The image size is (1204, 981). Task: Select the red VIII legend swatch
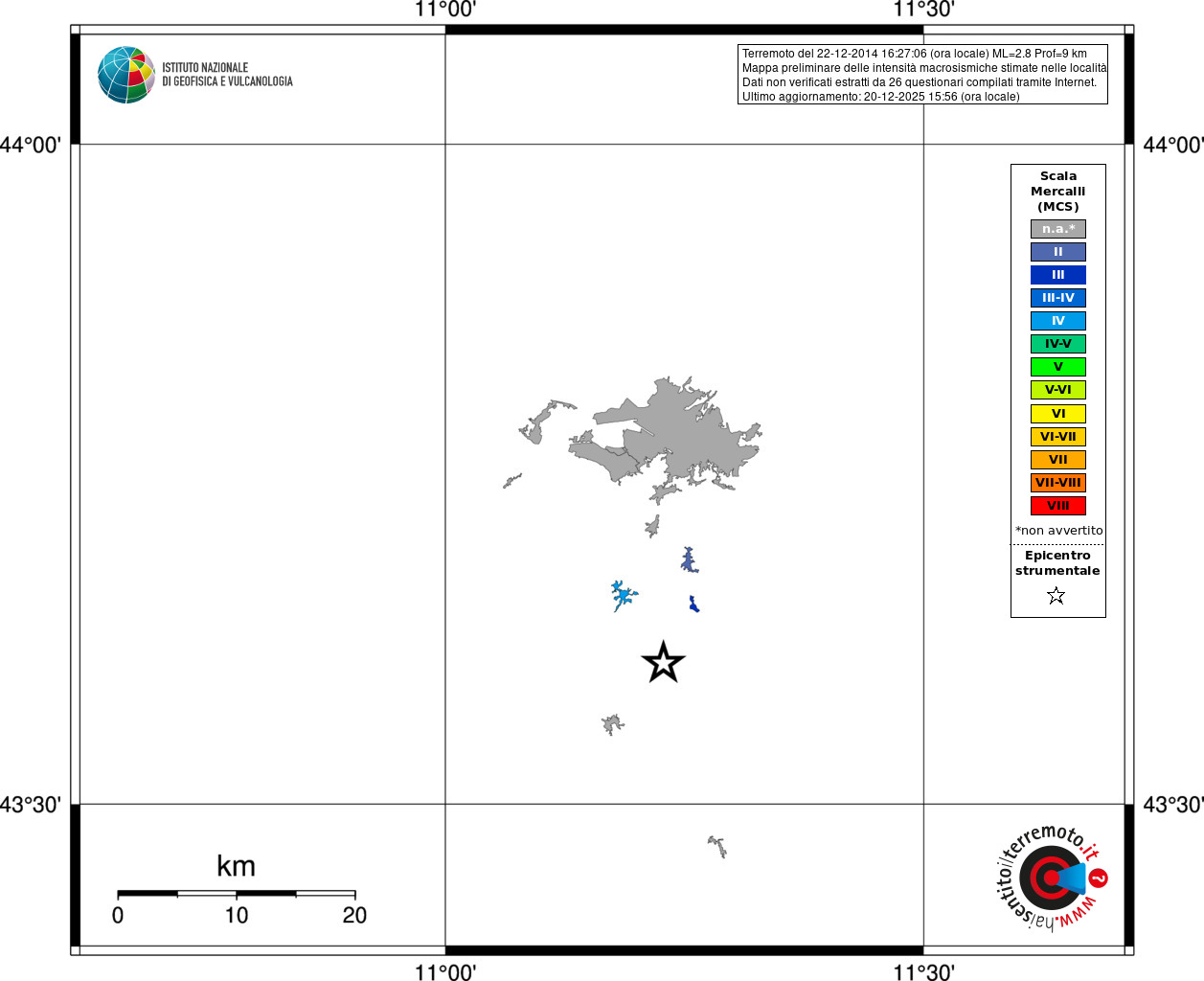[1058, 506]
